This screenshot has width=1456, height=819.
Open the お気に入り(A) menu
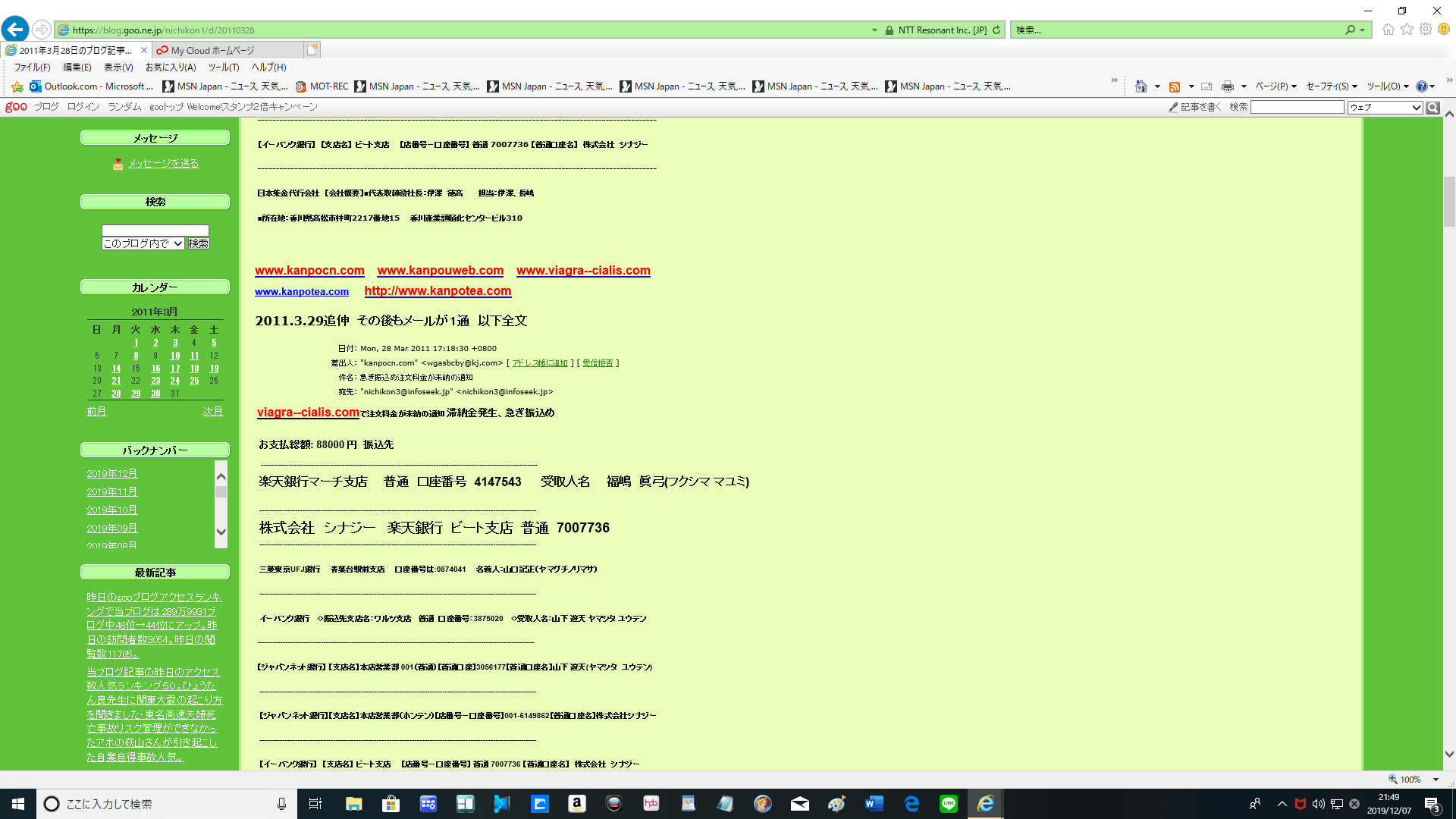(x=171, y=67)
